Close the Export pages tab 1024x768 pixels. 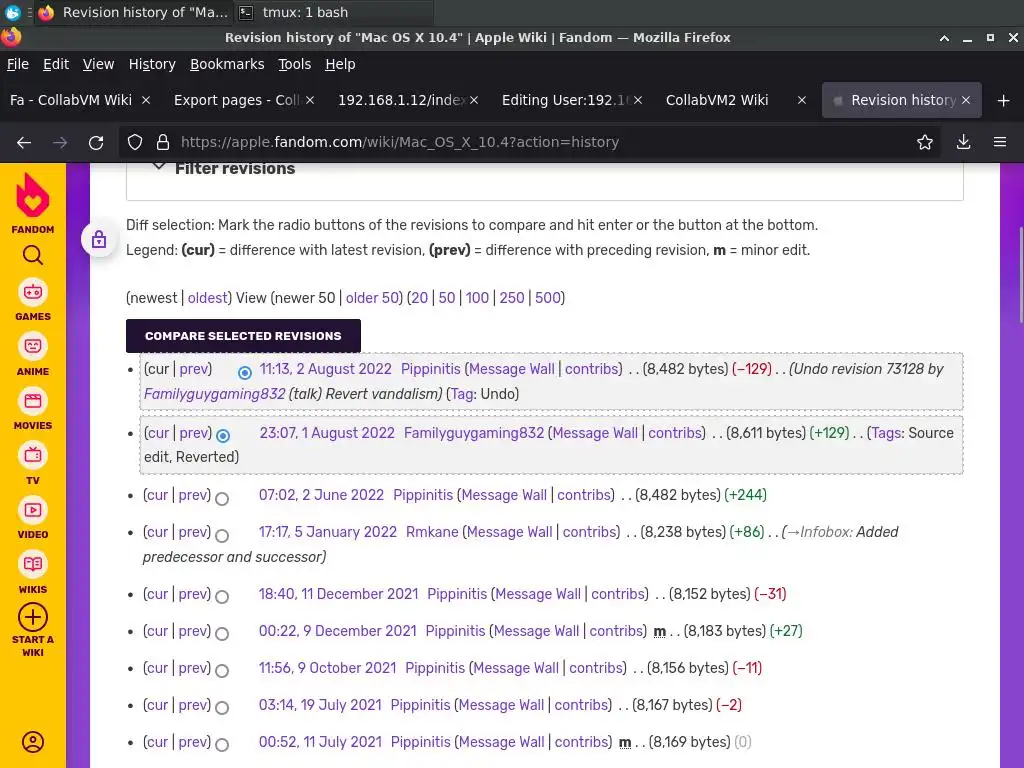pos(310,100)
